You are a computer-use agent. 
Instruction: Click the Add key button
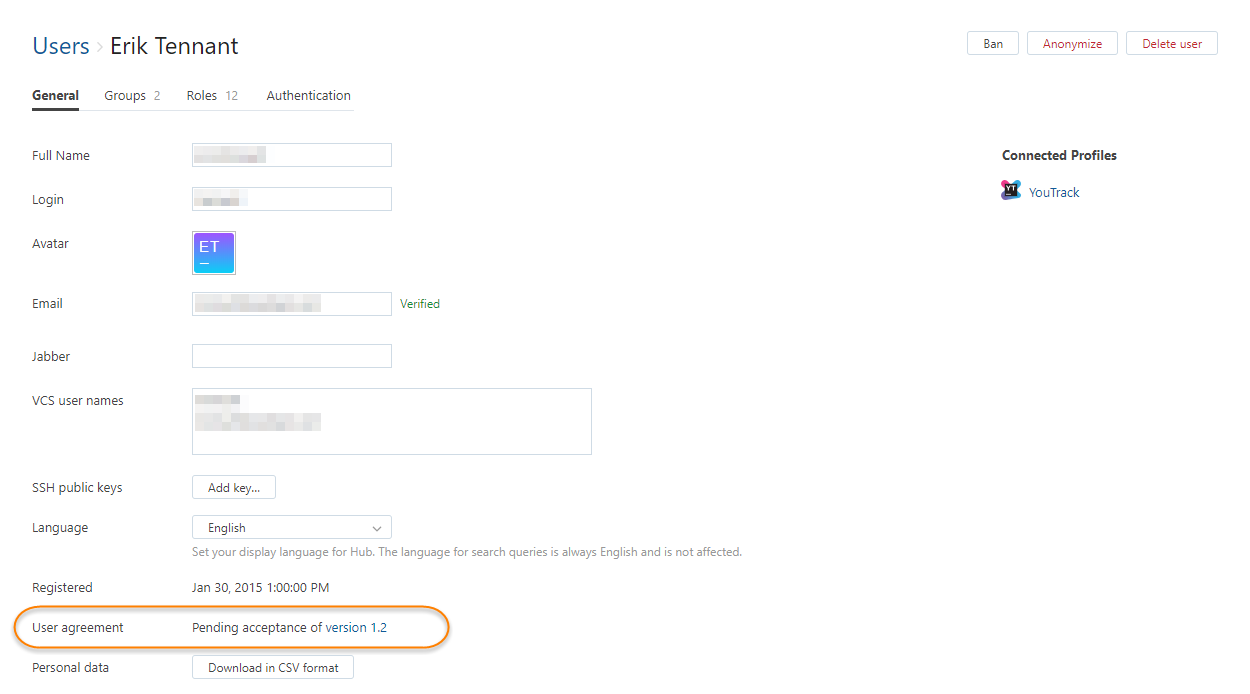233,488
